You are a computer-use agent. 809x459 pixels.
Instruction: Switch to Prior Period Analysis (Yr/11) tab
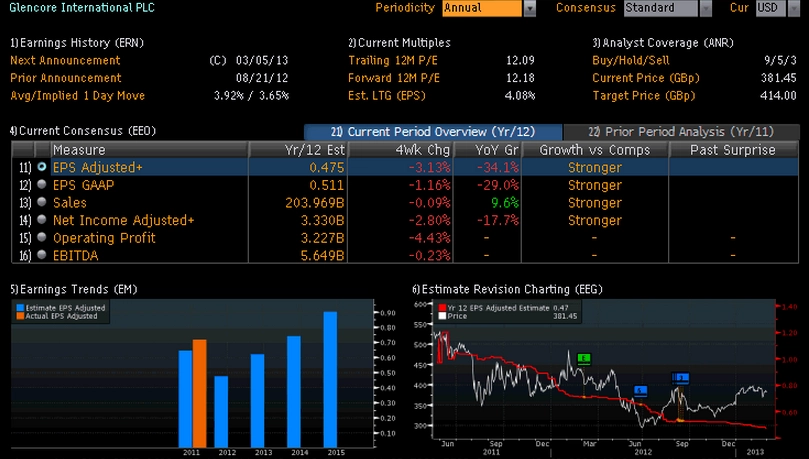point(681,132)
